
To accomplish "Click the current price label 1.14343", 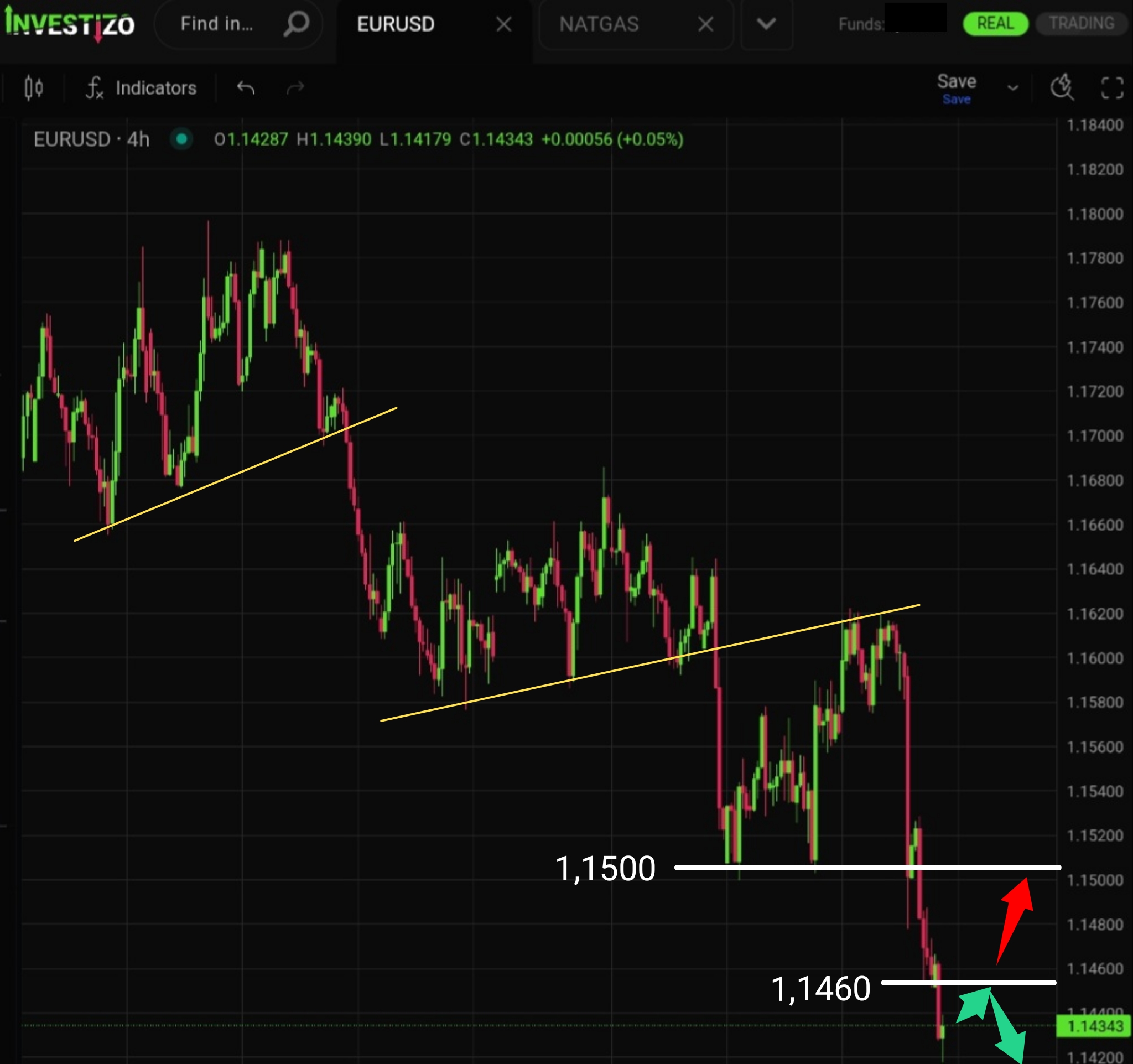I will 1094,1026.
